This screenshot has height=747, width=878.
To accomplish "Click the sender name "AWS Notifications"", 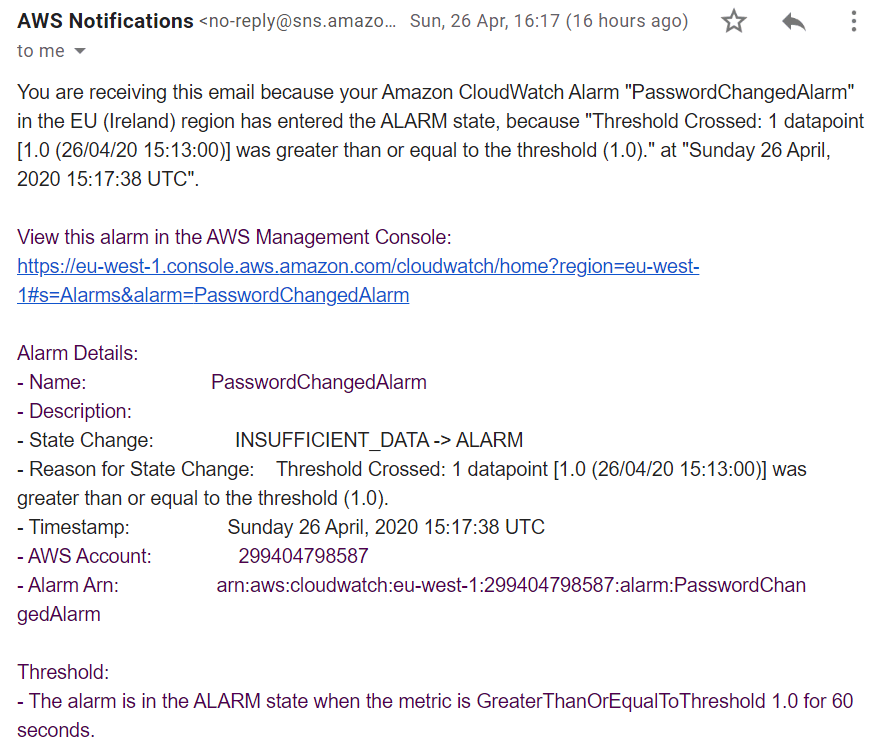I will [x=105, y=21].
